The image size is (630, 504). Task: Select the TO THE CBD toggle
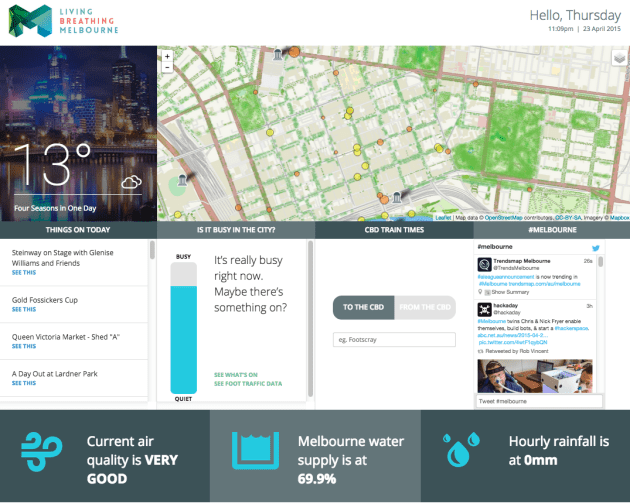pyautogui.click(x=363, y=308)
